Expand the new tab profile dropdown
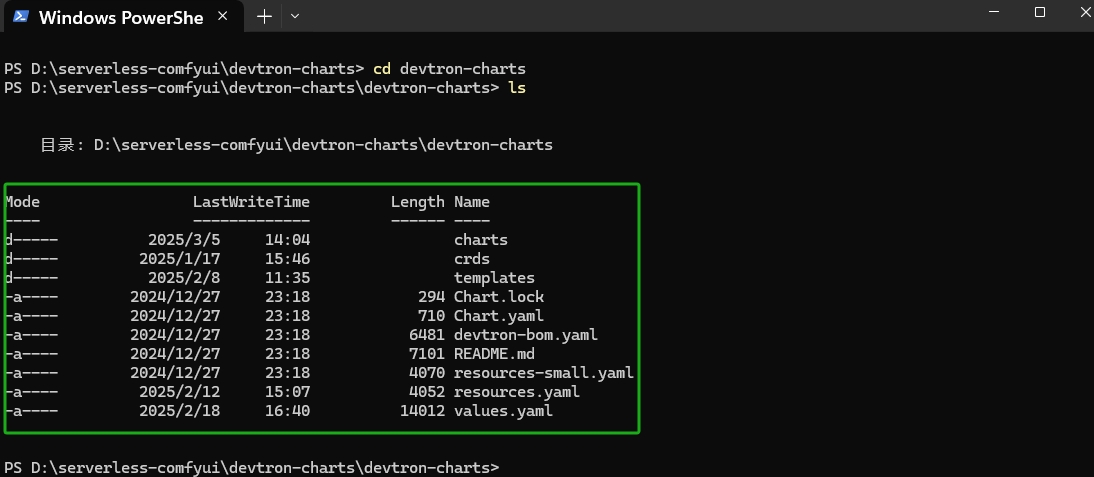 click(294, 17)
